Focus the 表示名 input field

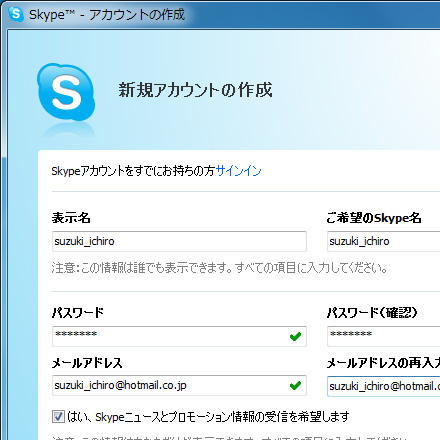(x=179, y=241)
